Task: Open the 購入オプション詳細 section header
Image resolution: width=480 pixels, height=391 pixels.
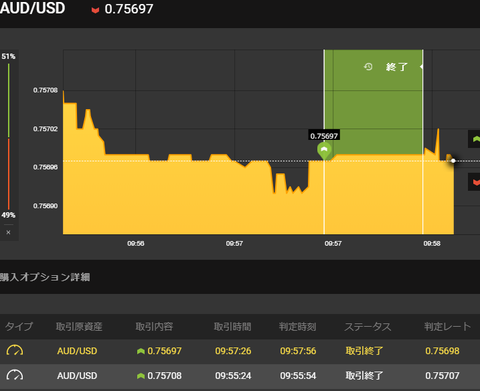Action: 45,277
